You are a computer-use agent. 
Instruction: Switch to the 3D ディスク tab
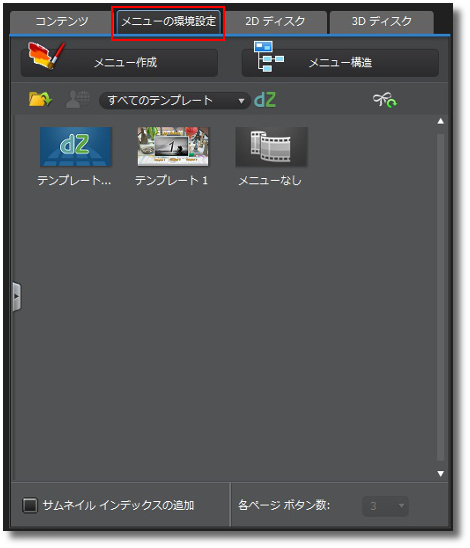click(382, 22)
